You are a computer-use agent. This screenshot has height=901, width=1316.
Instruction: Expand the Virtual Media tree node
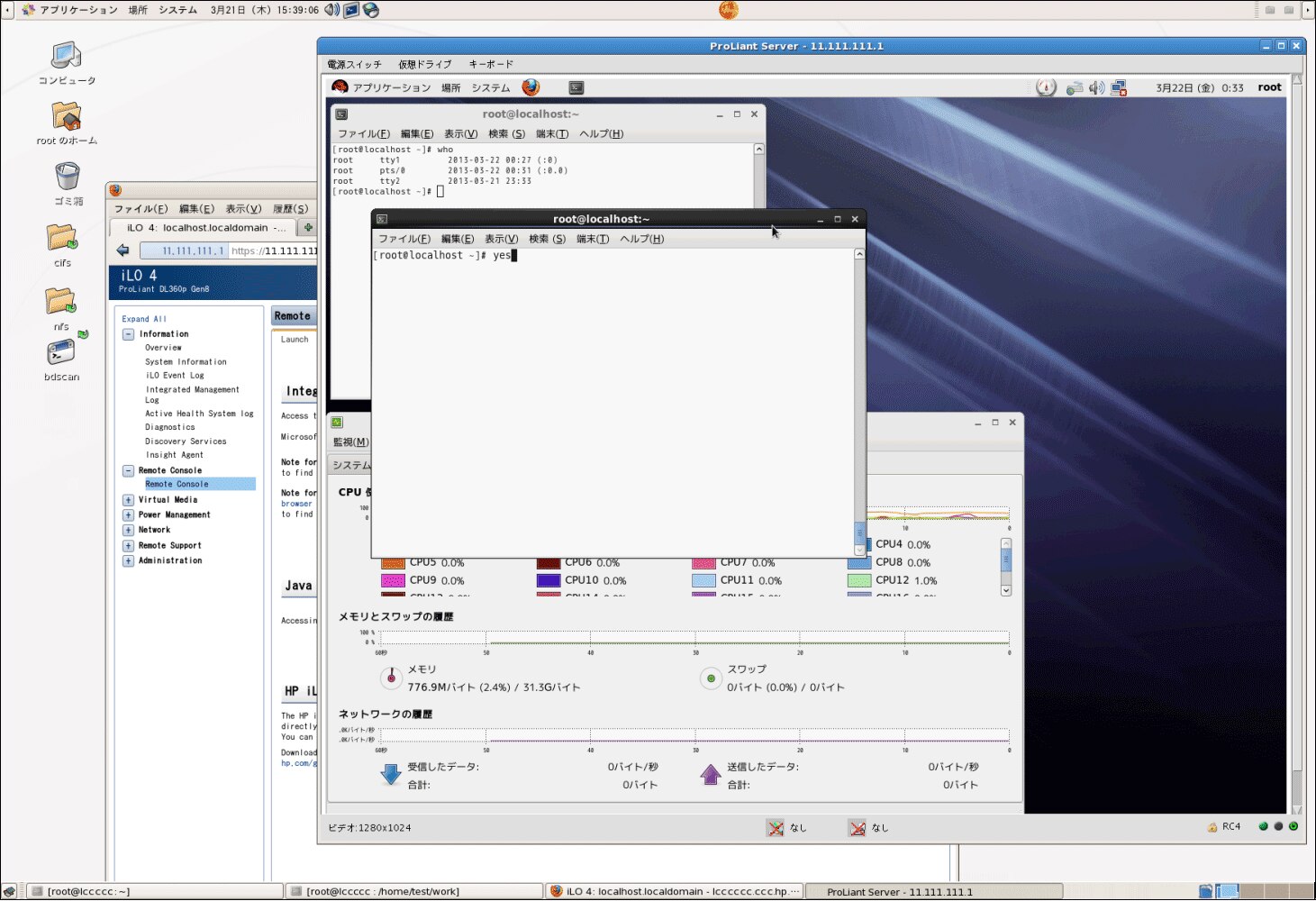coord(128,500)
